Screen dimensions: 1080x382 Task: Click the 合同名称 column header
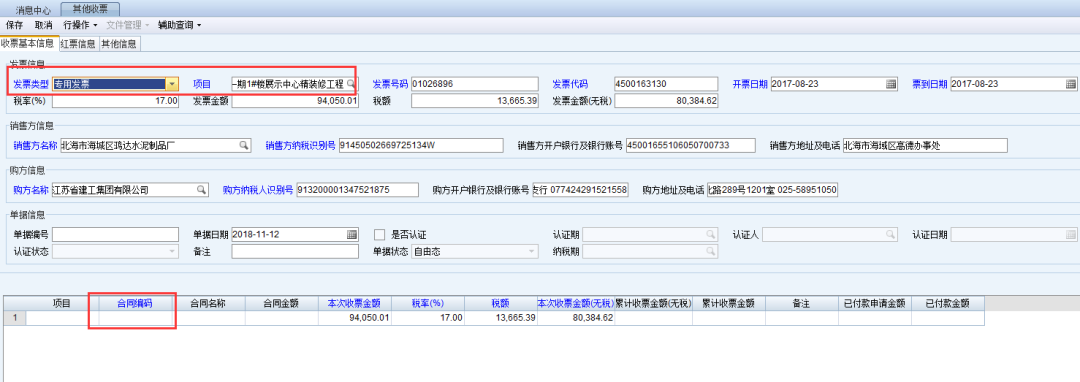pos(208,303)
